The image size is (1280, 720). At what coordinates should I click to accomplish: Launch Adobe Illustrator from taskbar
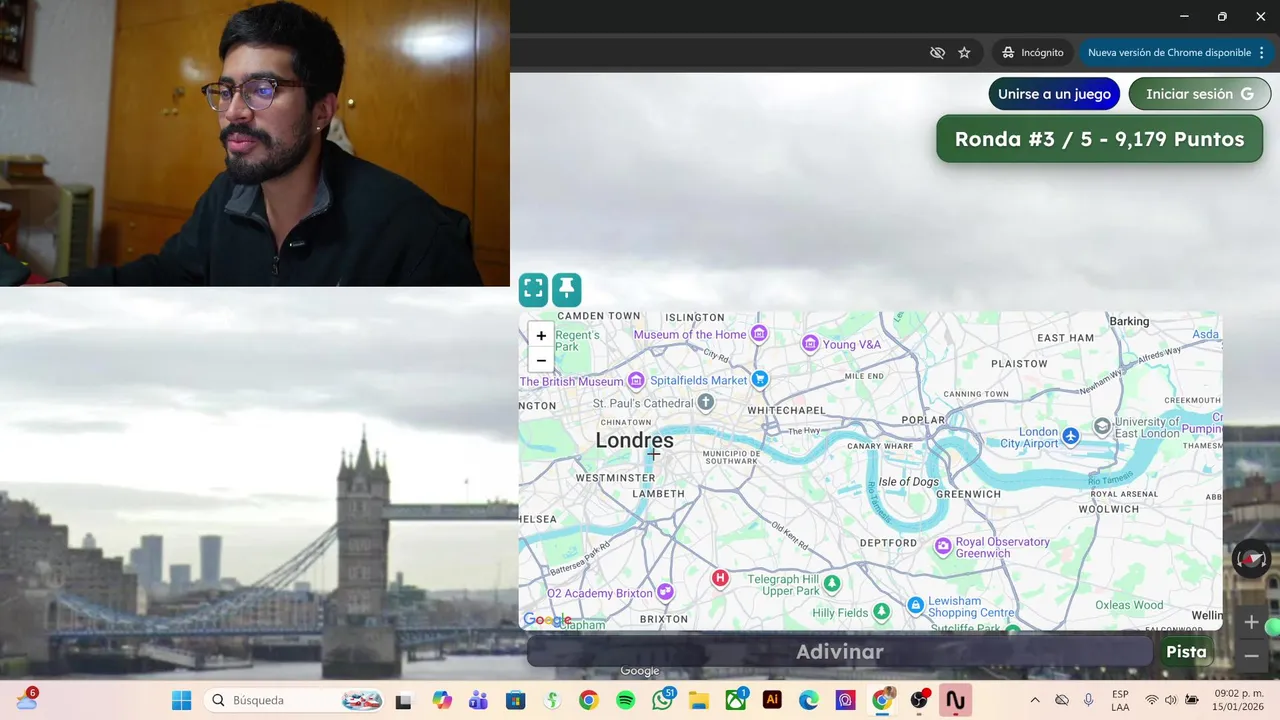tap(772, 700)
